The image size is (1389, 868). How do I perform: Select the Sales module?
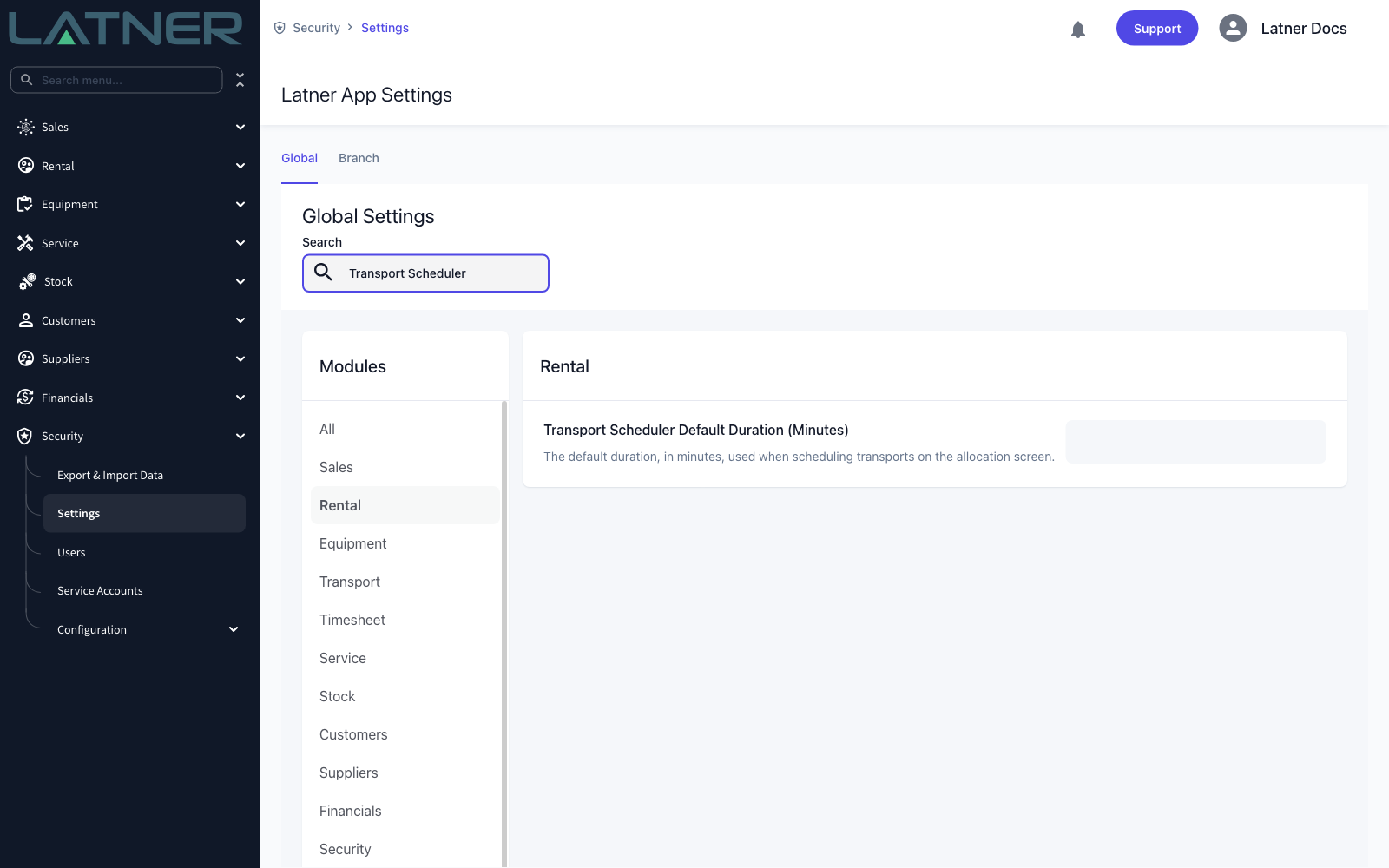[x=405, y=467]
